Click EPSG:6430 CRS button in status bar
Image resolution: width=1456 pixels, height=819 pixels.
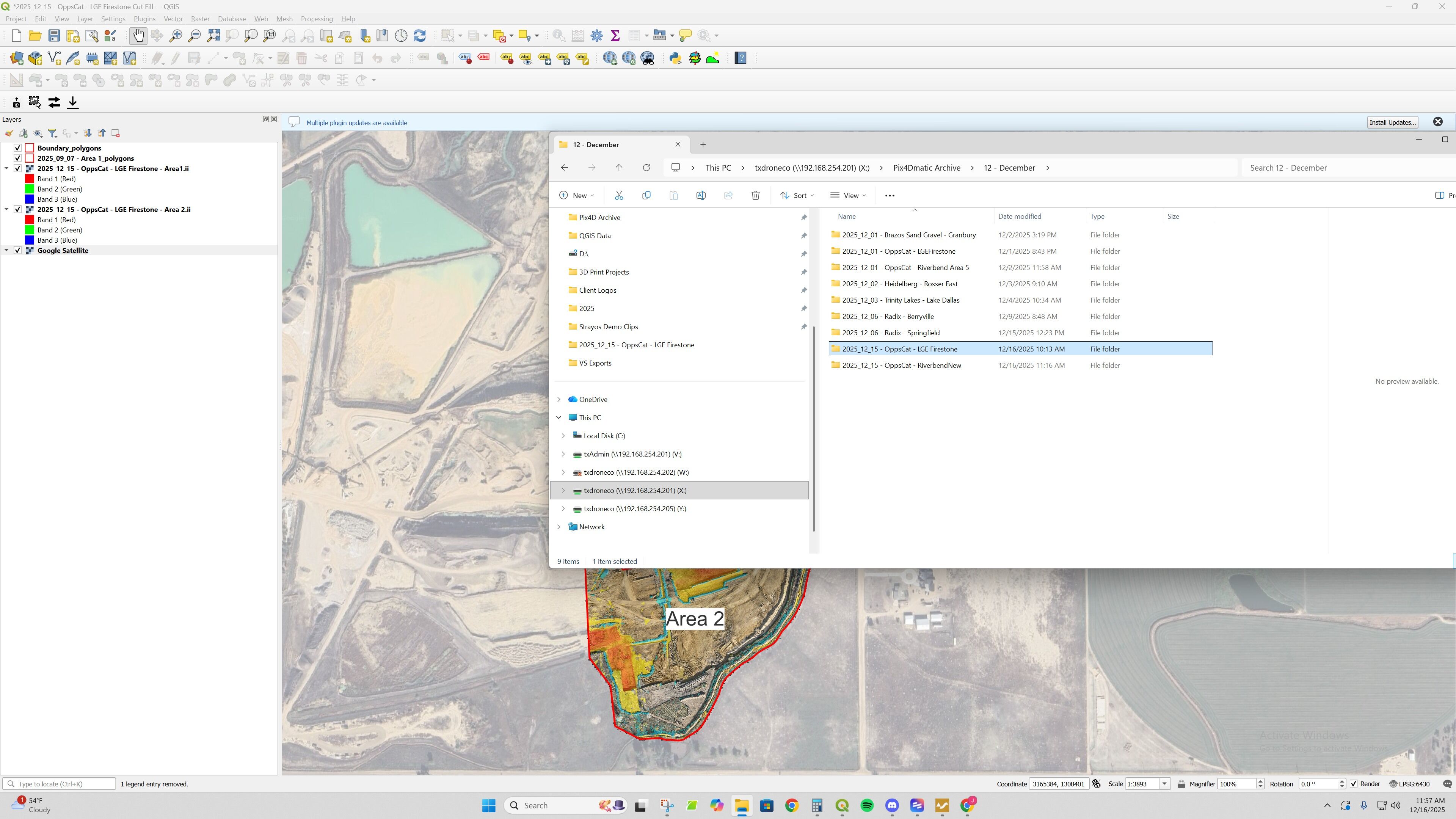(x=1410, y=784)
